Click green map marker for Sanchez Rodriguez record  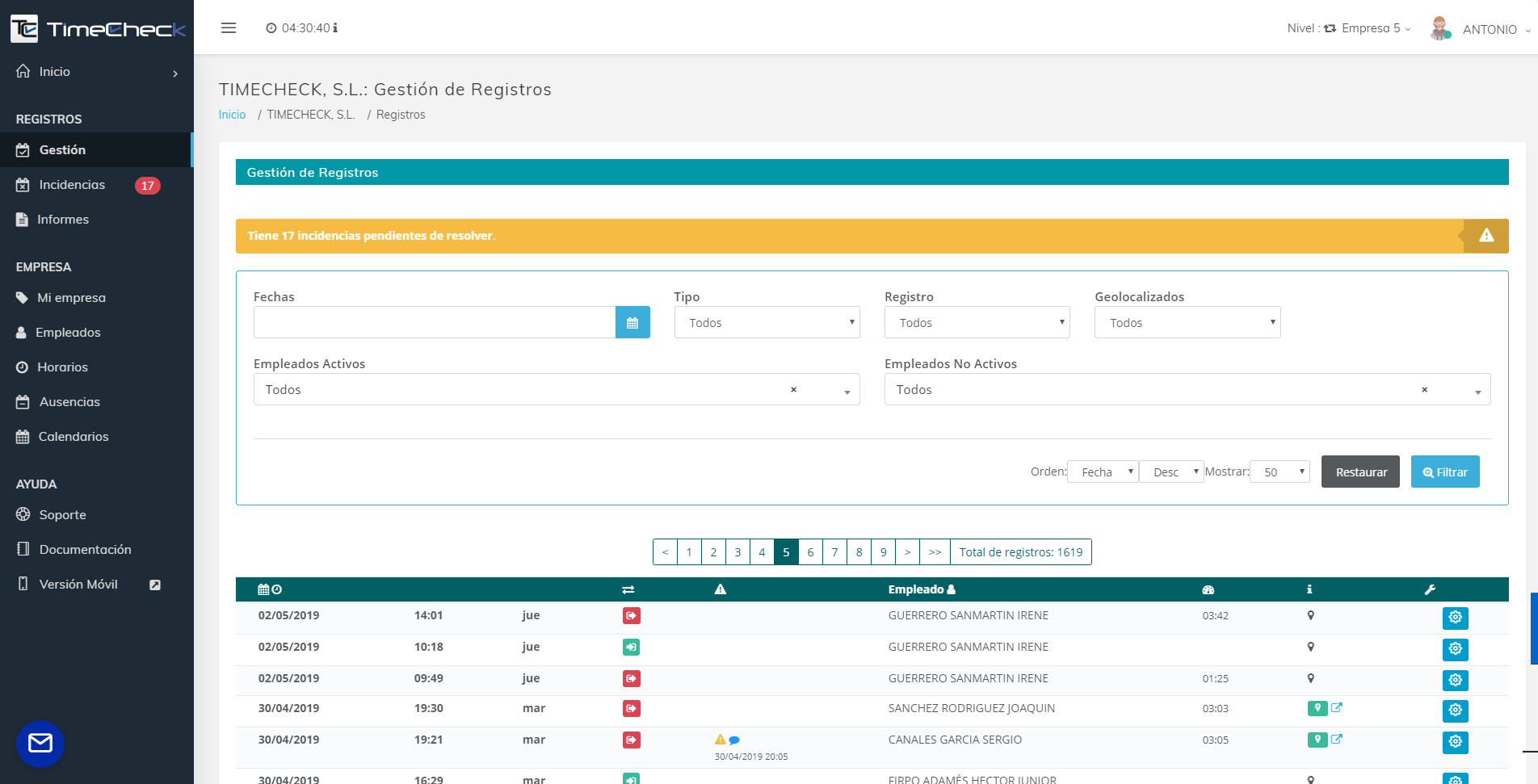[1317, 708]
